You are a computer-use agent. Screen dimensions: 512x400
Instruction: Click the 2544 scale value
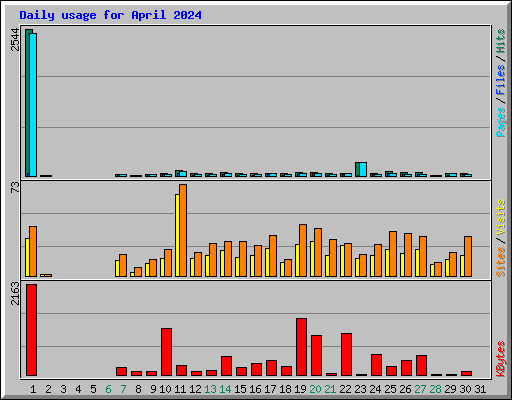(x=15, y=39)
